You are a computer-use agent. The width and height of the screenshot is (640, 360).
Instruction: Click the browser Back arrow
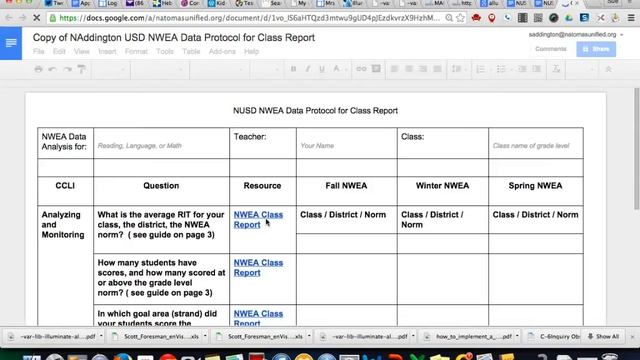[9, 18]
